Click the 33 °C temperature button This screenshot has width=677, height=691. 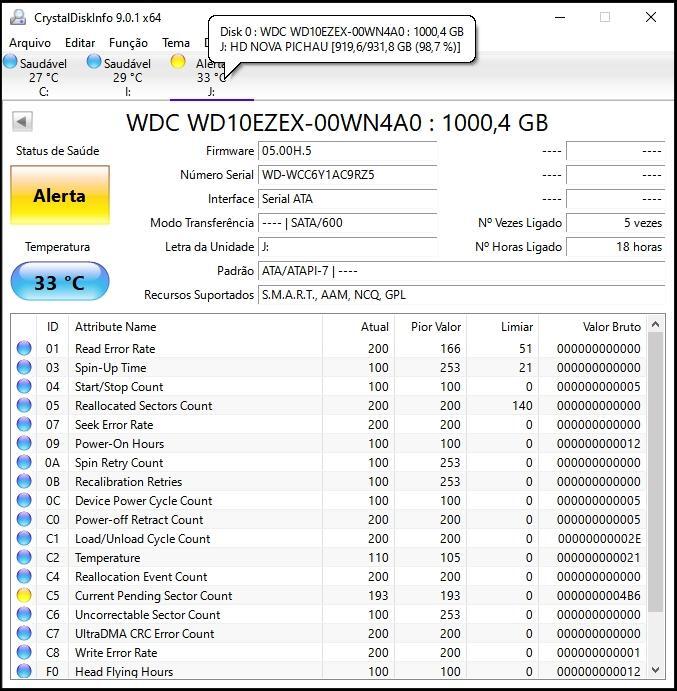(60, 282)
